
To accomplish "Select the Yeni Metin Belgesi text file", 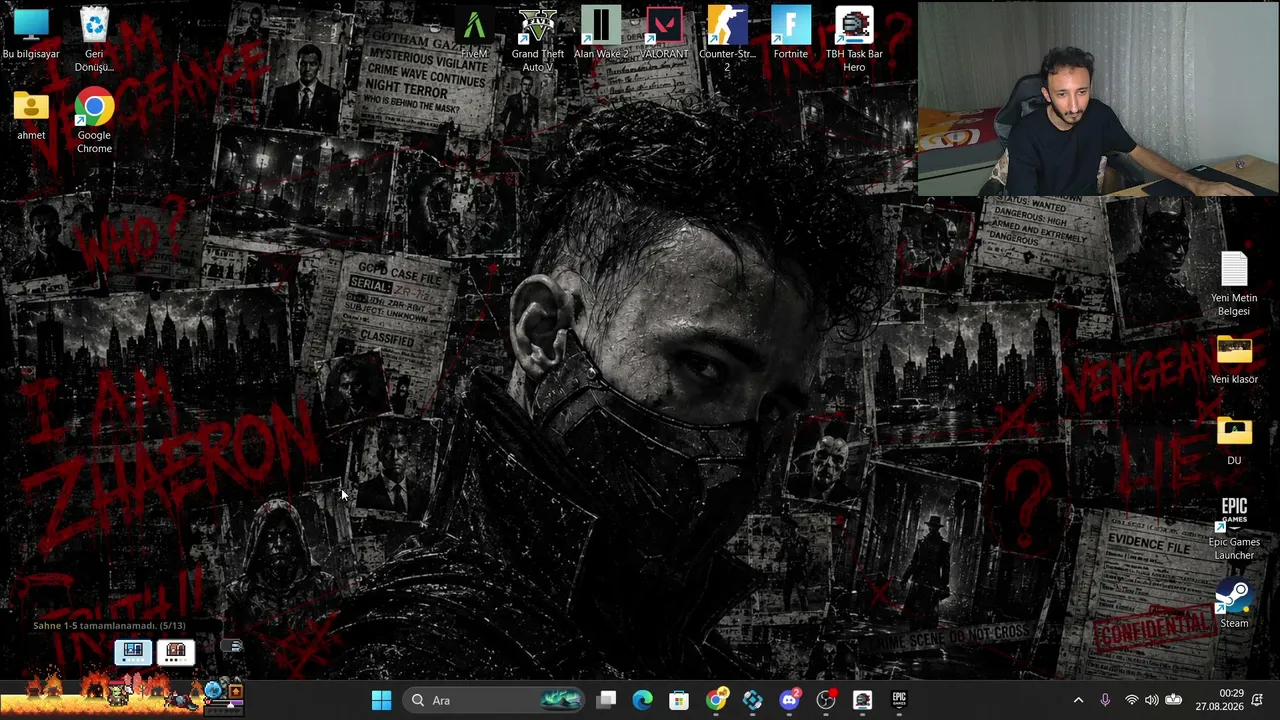I will (x=1234, y=284).
